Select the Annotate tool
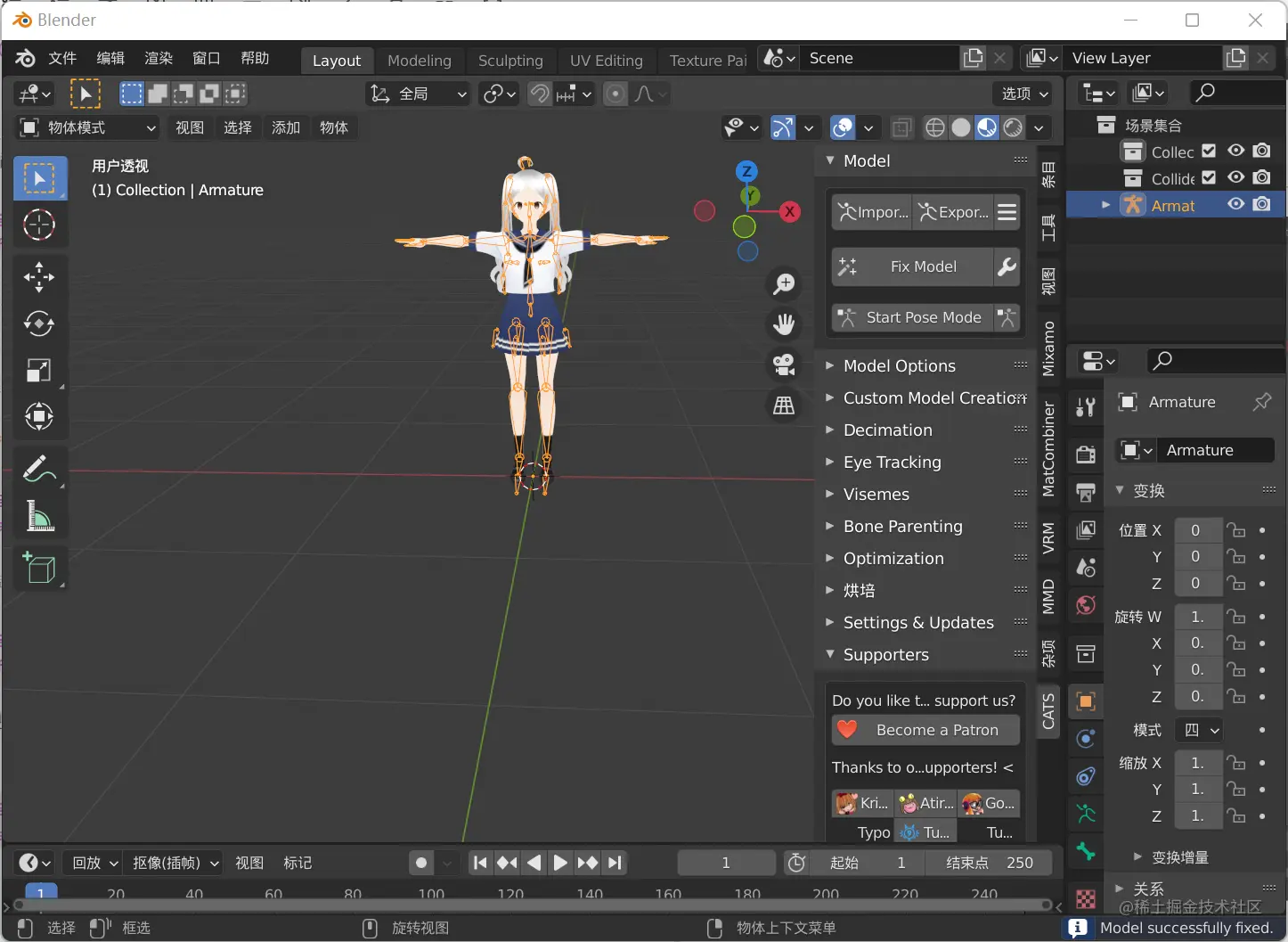Screen dimensions: 1288x942 [x=39, y=468]
